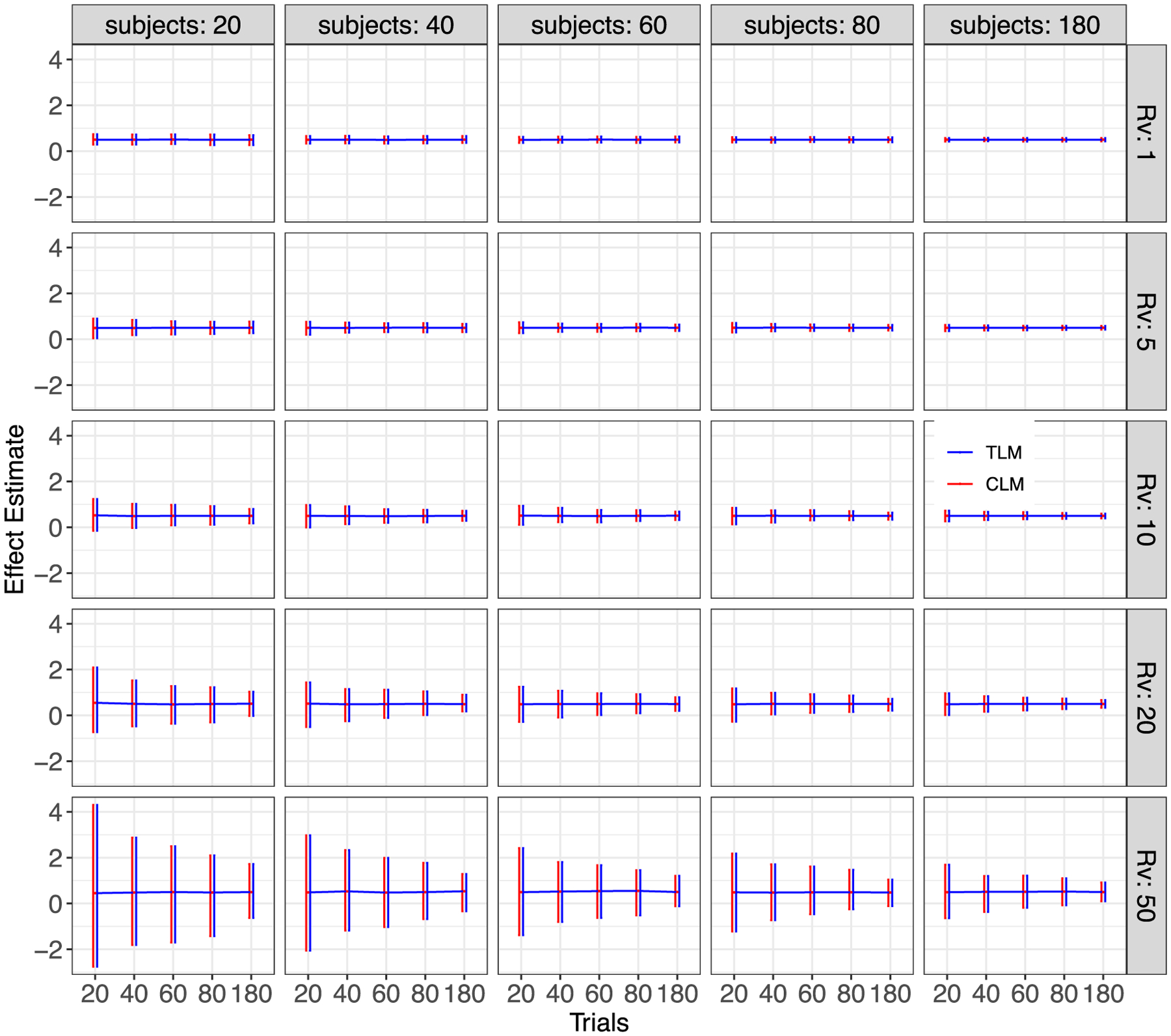Click the x-axis tick label 180 under the subjects: 20 column
The height and width of the screenshot is (1036, 1171).
252,994
